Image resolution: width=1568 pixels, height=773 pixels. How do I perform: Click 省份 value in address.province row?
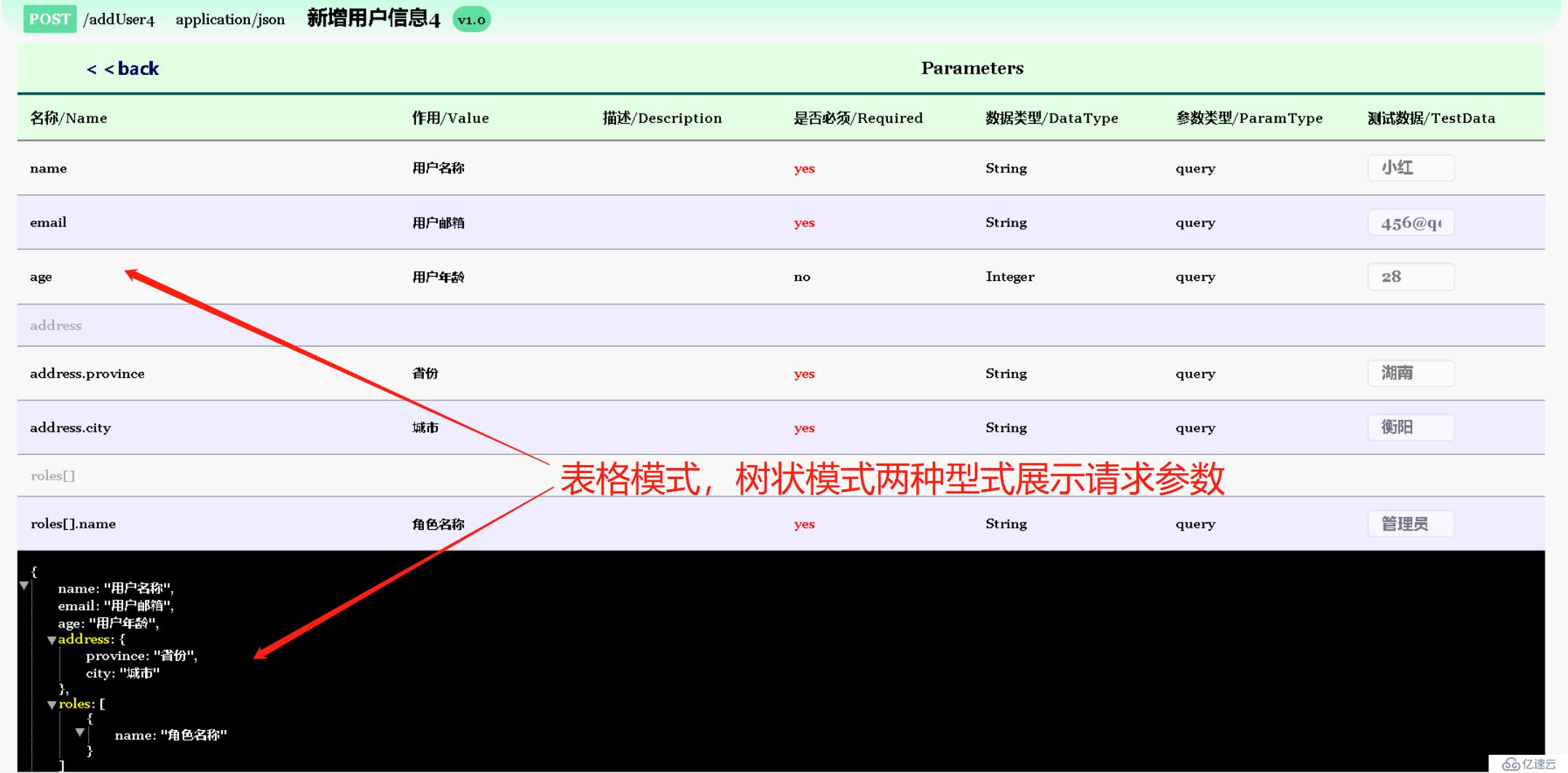point(425,373)
